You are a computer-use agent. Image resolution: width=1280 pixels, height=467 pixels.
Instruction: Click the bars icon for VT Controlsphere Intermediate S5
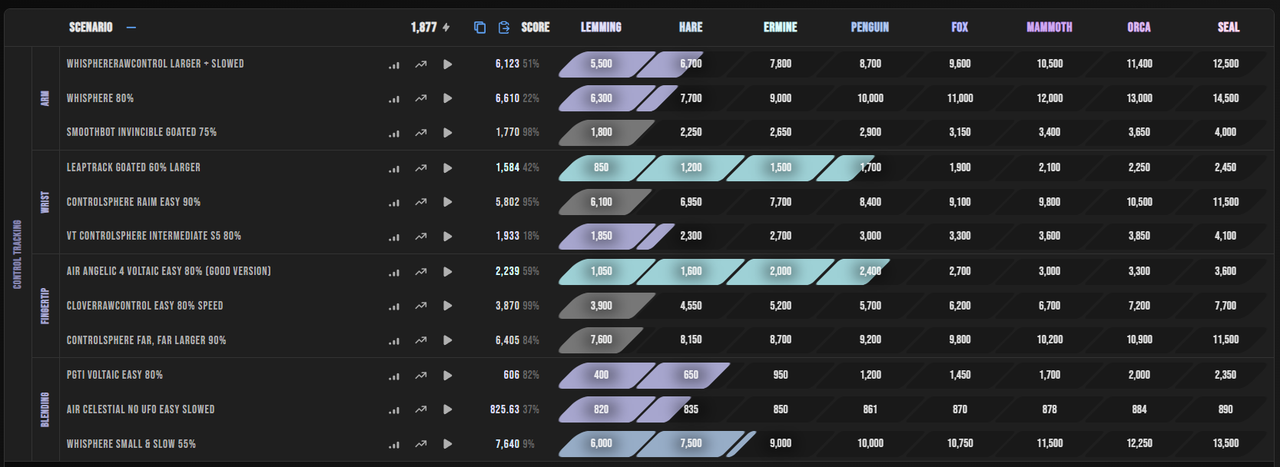tap(394, 236)
